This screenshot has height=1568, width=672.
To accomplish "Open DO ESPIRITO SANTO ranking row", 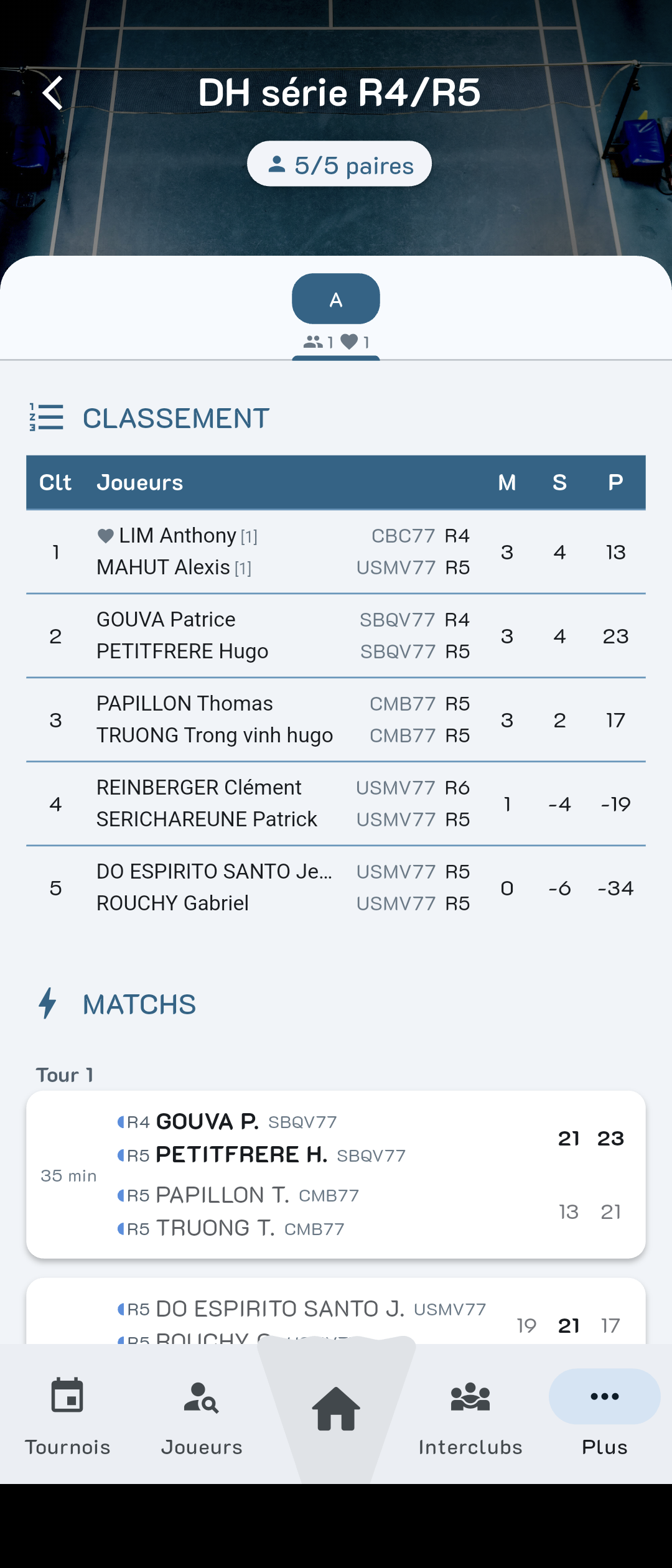I will [x=336, y=888].
